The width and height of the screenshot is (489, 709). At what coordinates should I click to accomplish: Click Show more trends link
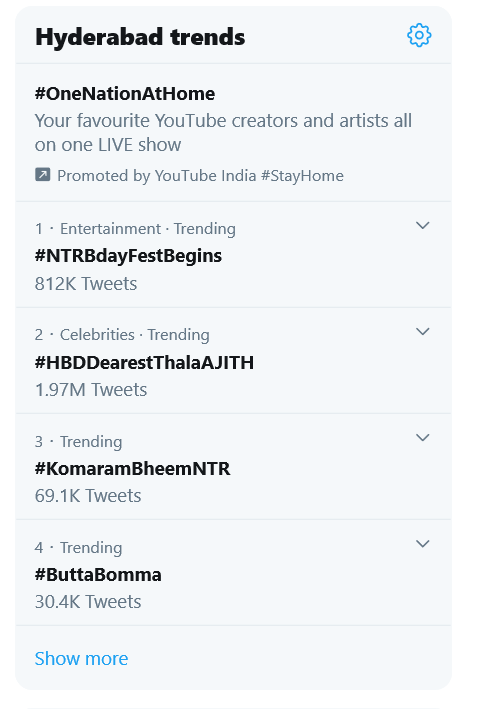[x=81, y=658]
